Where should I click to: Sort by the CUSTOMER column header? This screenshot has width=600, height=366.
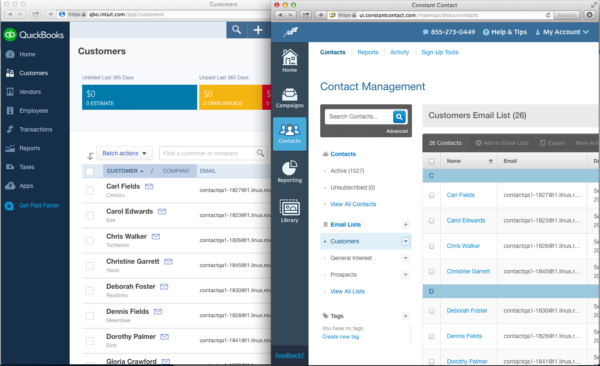(x=125, y=171)
